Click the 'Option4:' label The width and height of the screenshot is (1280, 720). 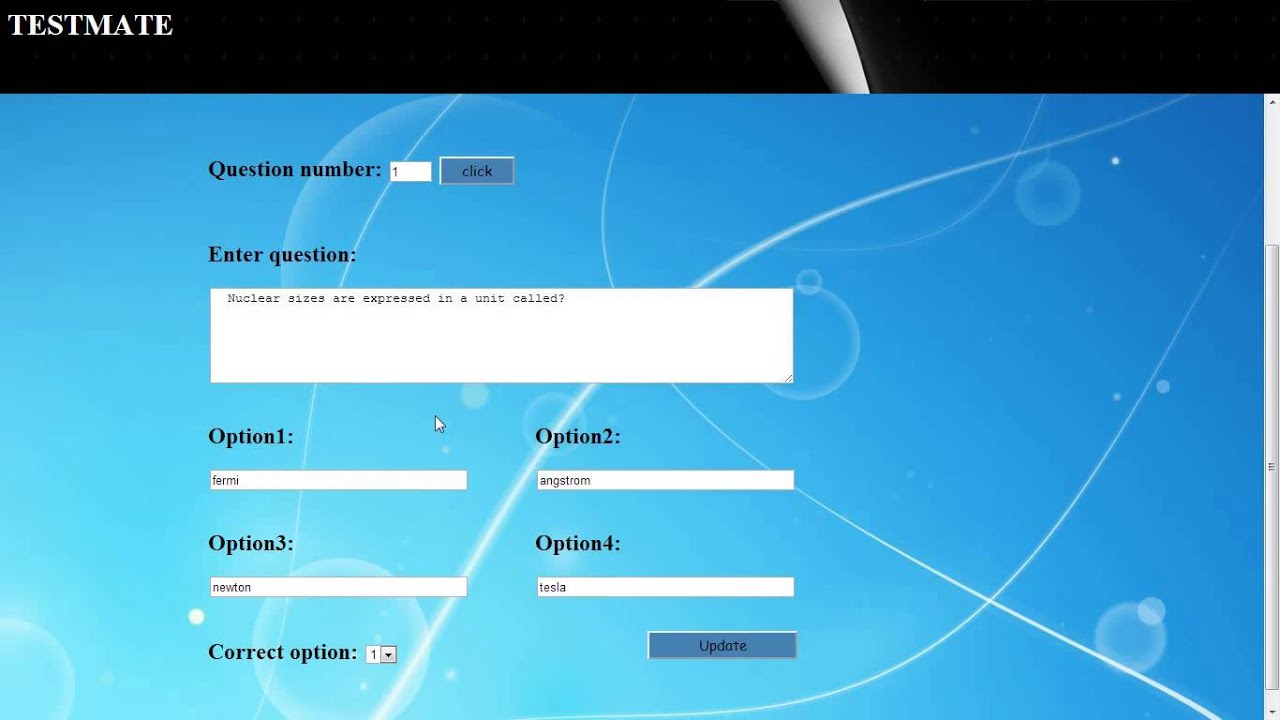pyautogui.click(x=578, y=543)
